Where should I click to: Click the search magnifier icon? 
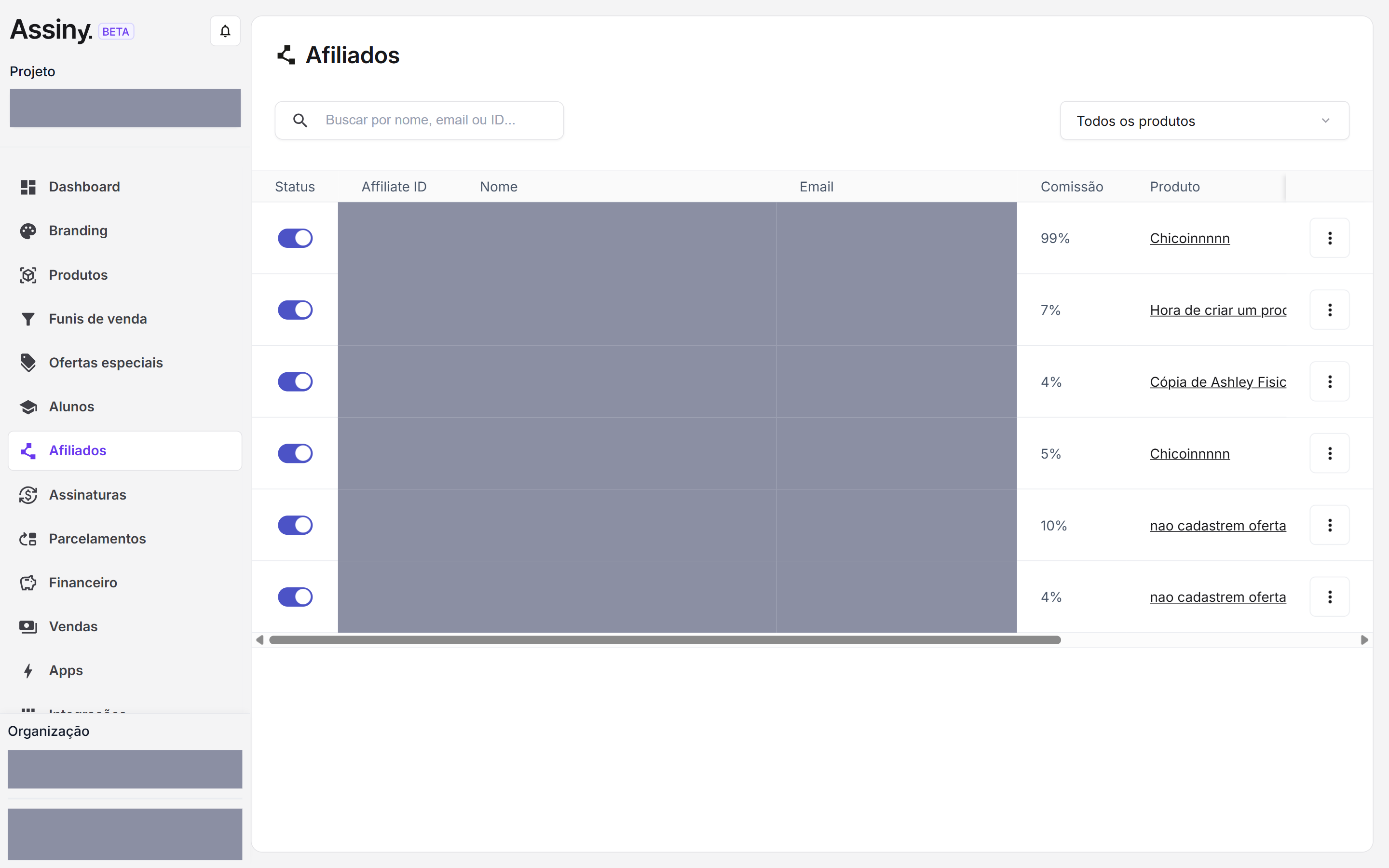coord(300,120)
